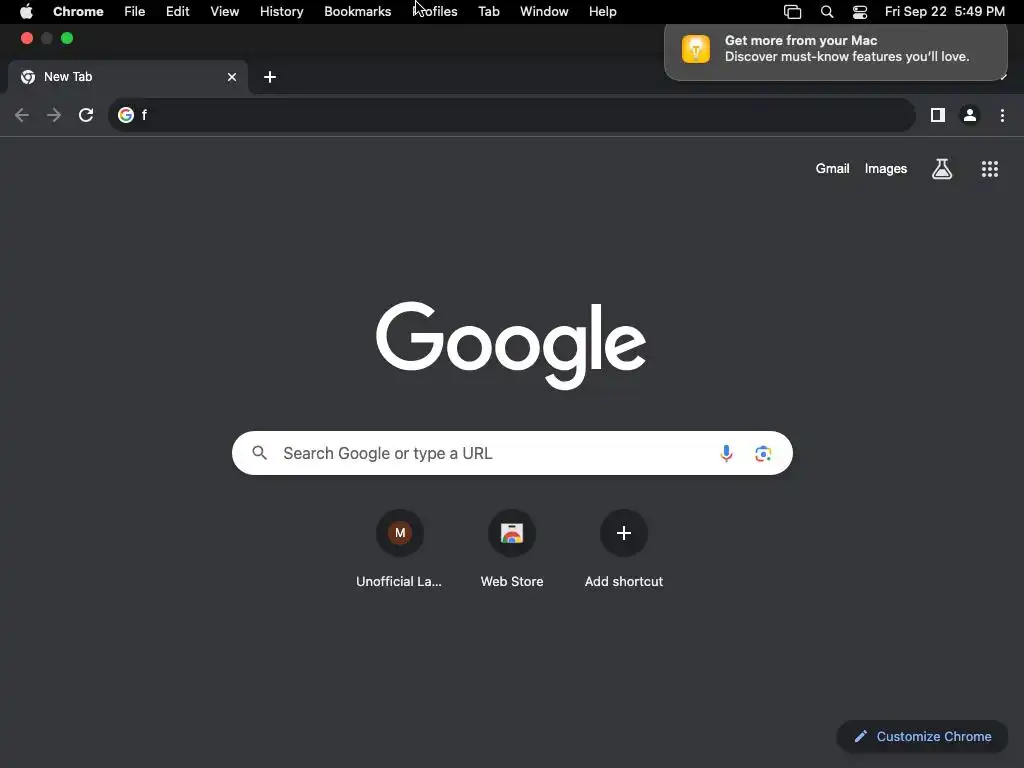The height and width of the screenshot is (768, 1024).
Task: Open the Unofficial La... shortcut
Action: (400, 549)
